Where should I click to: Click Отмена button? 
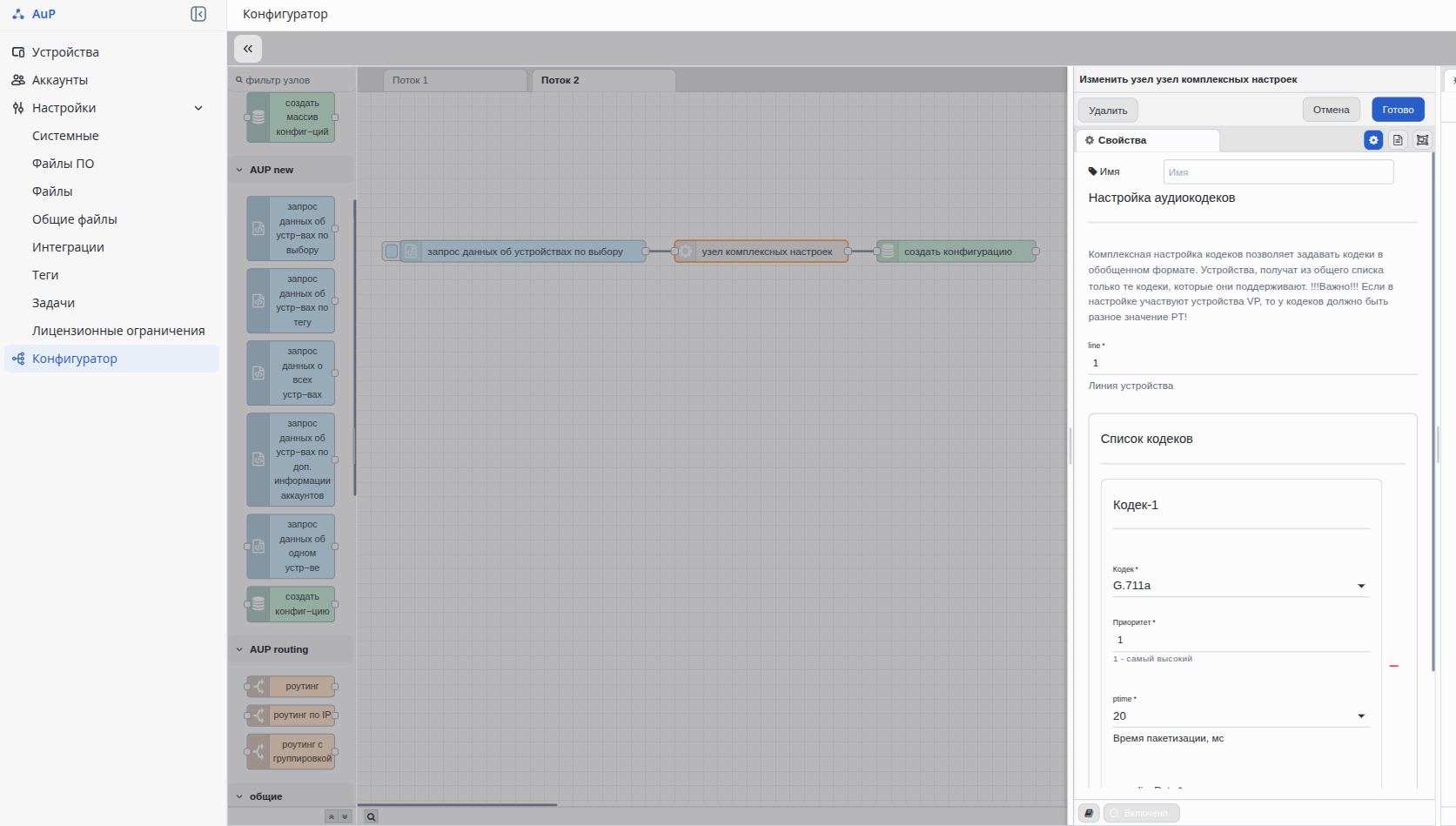(1331, 110)
